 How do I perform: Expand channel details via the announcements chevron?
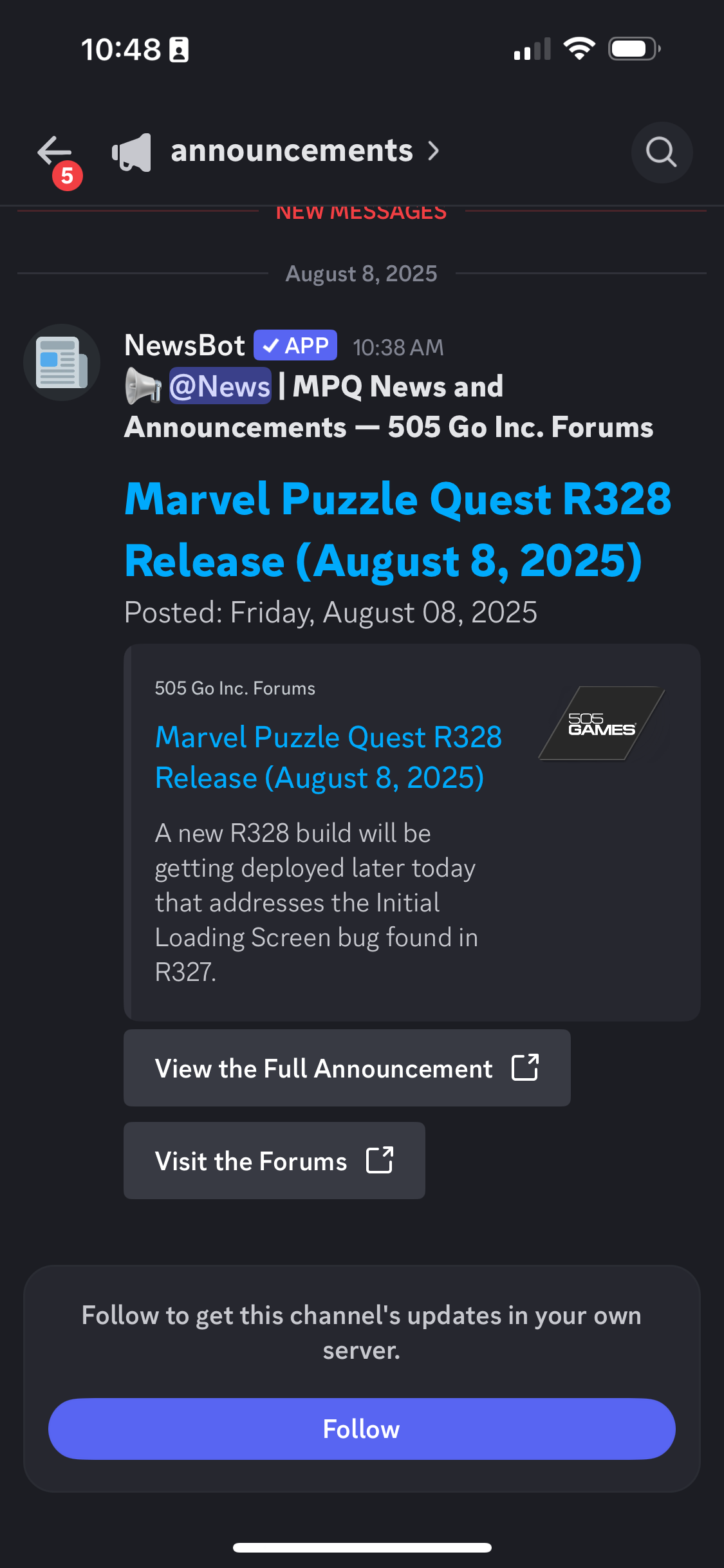434,151
